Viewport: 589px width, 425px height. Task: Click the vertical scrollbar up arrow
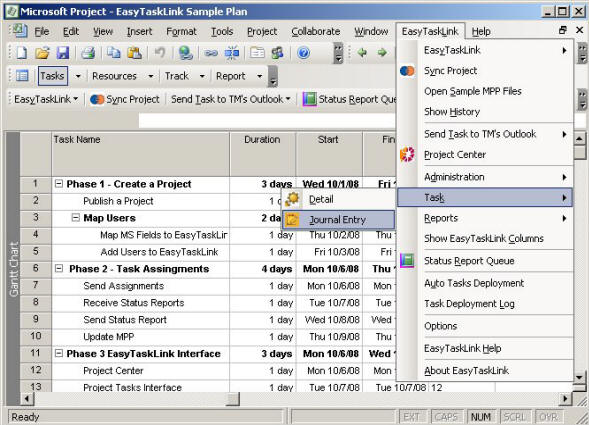(x=580, y=139)
